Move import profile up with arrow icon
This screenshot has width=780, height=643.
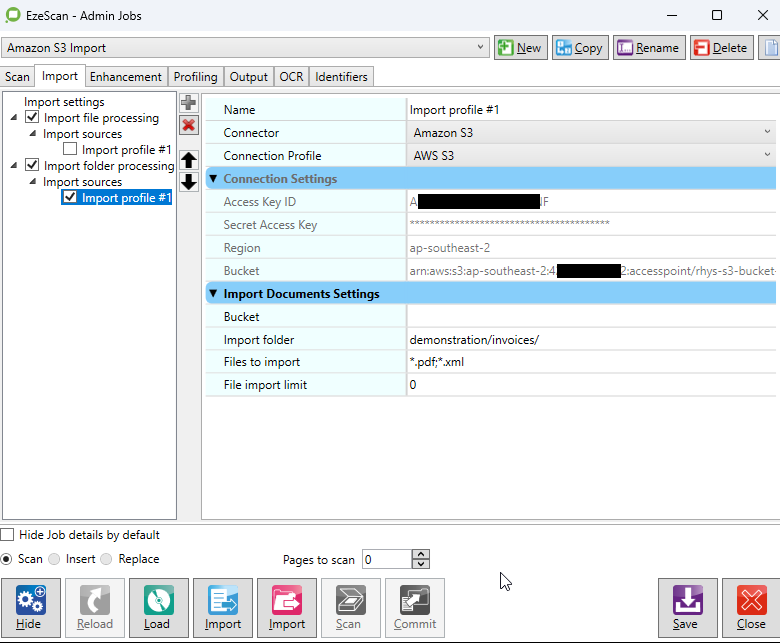(188, 160)
